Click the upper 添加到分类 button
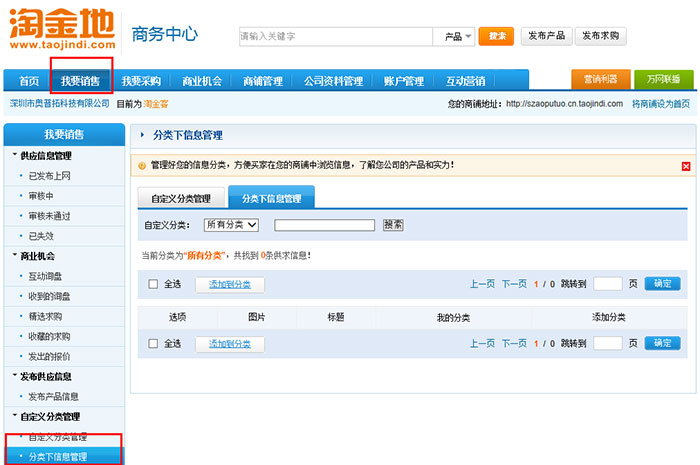The height and width of the screenshot is (465, 700). coord(229,284)
